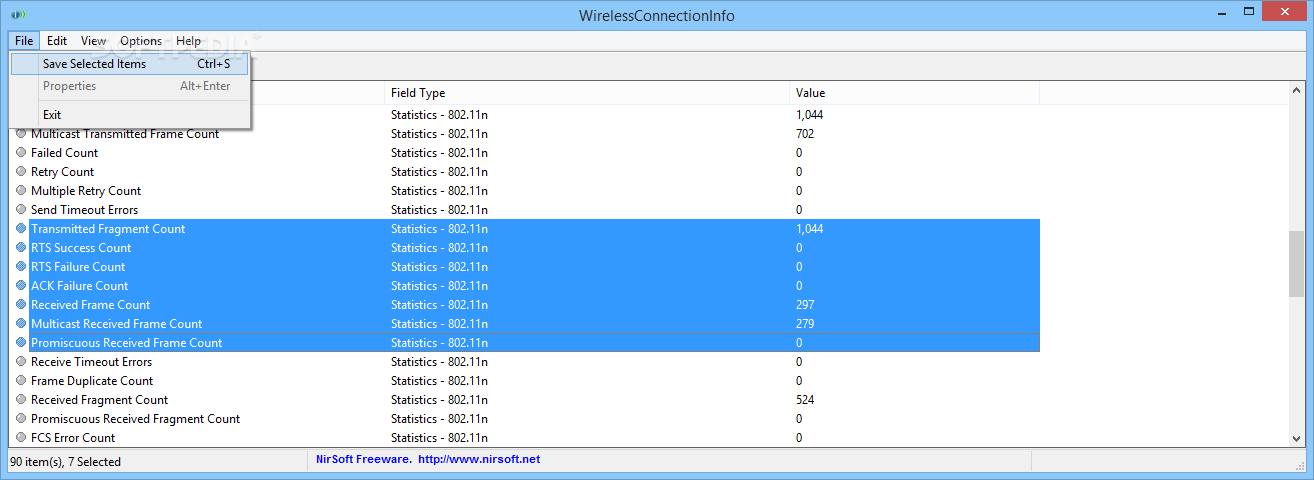Select the Retry Count row
The image size is (1314, 480).
[x=525, y=172]
